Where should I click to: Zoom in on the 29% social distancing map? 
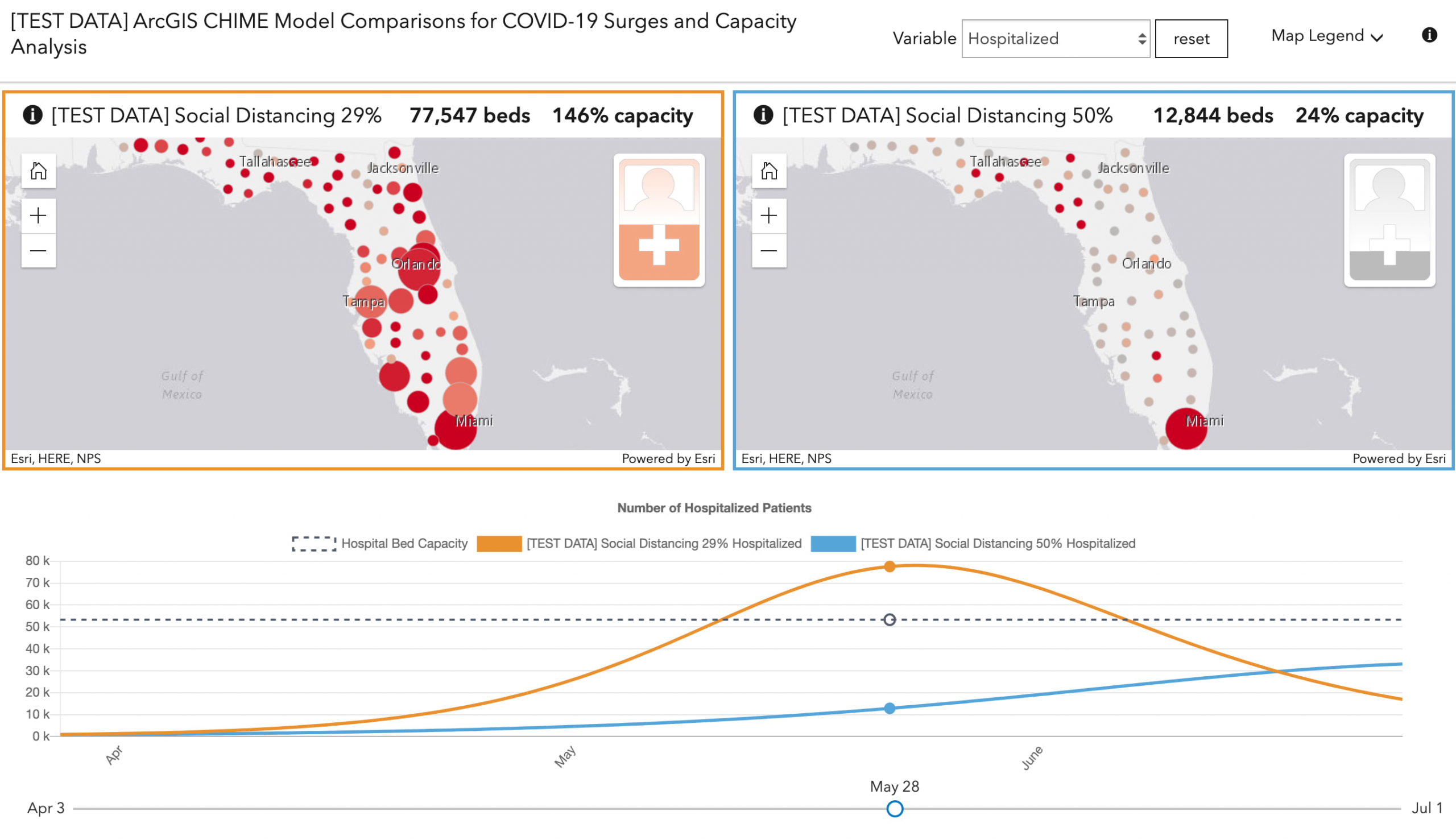[38, 215]
